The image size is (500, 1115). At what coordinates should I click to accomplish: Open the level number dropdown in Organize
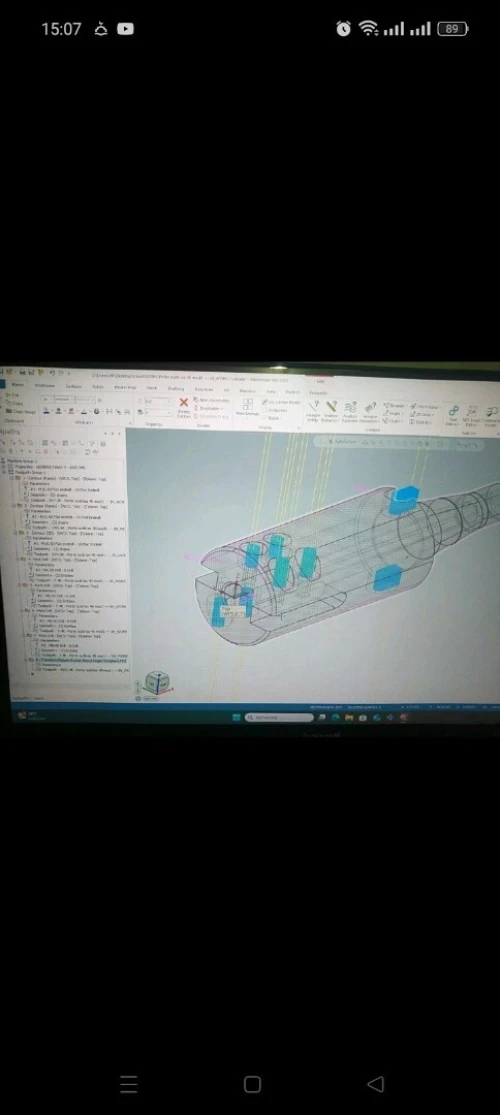click(157, 412)
